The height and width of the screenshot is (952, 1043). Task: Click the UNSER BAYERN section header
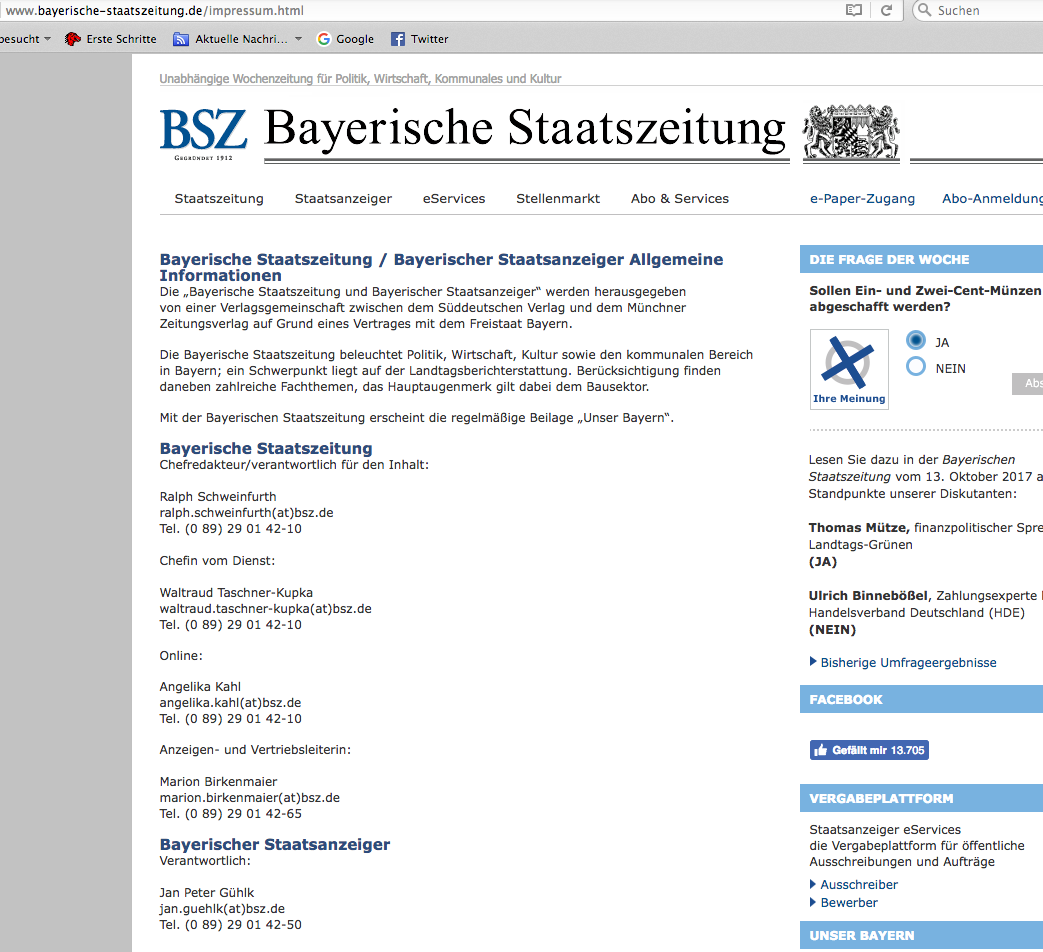click(x=921, y=935)
